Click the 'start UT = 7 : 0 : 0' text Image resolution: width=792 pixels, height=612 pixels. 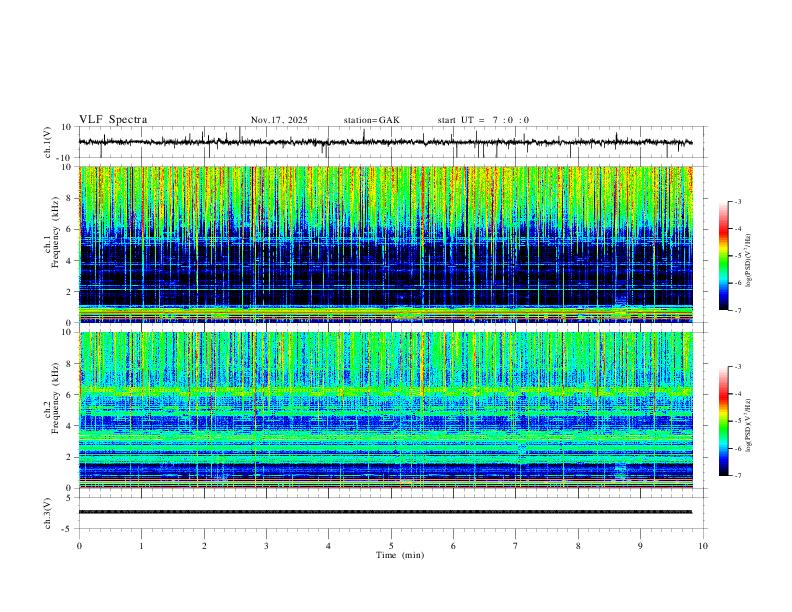(x=483, y=120)
